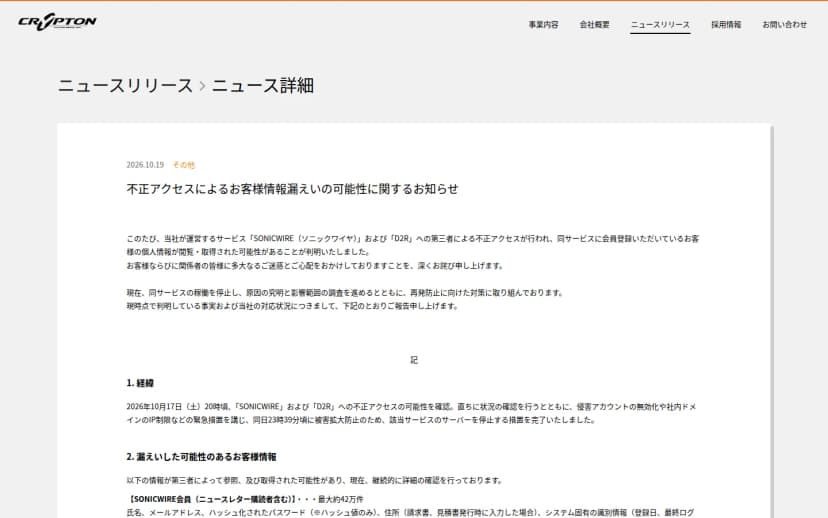Click the 【SONICWIRE会員 line
The image size is (828, 518).
click(x=245, y=499)
